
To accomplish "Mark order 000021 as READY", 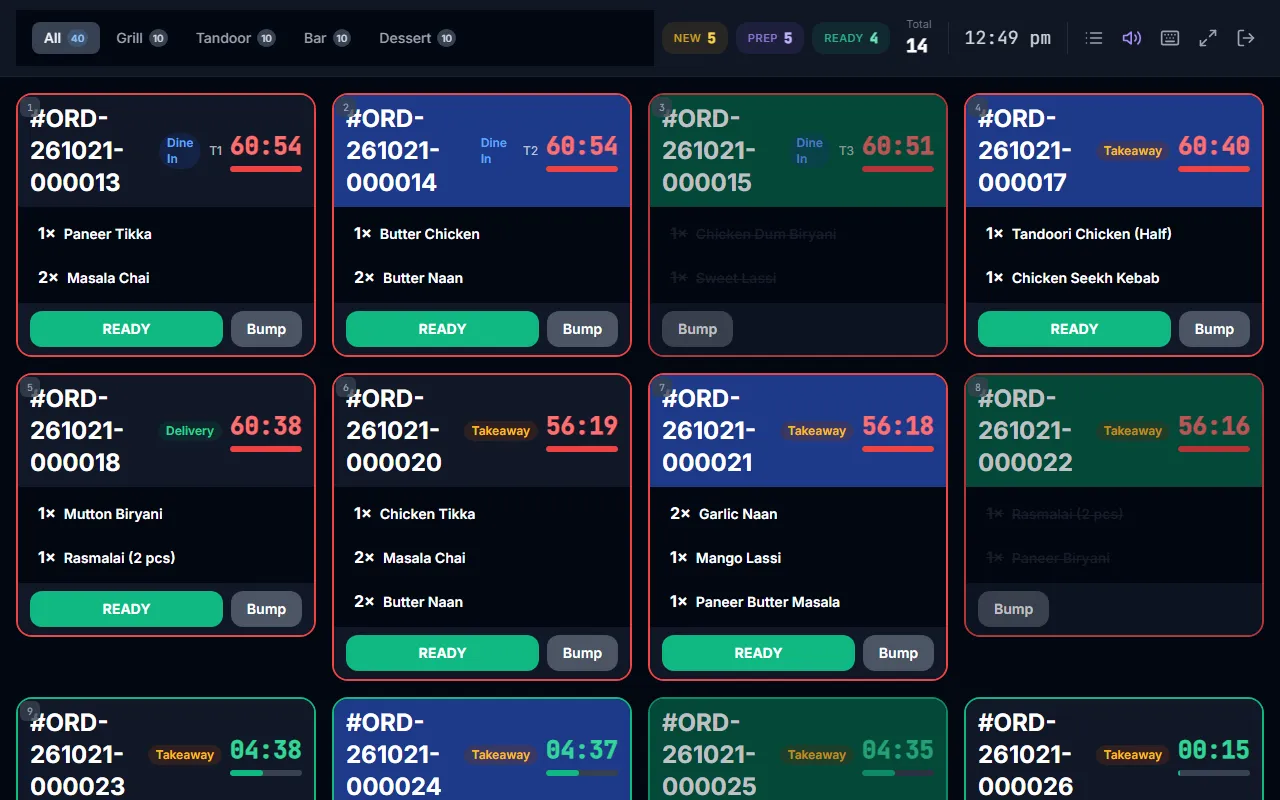I will pyautogui.click(x=758, y=653).
